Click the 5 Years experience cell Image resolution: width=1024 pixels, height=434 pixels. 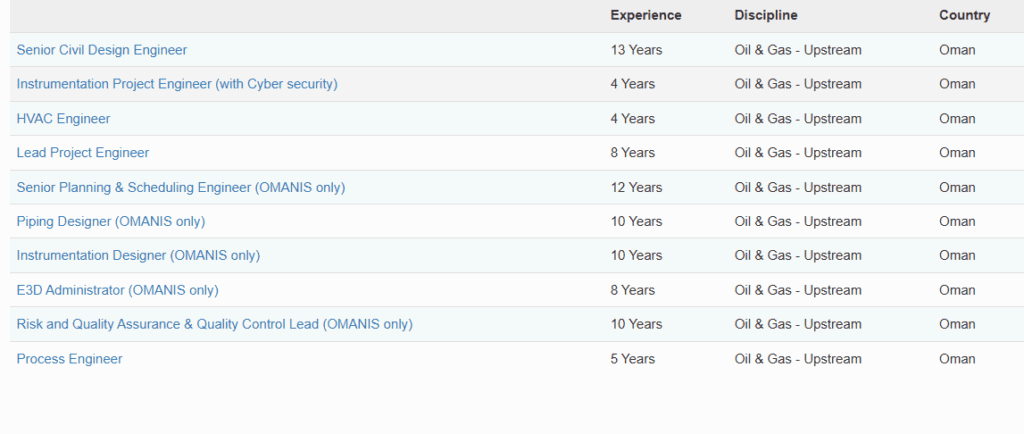point(632,359)
